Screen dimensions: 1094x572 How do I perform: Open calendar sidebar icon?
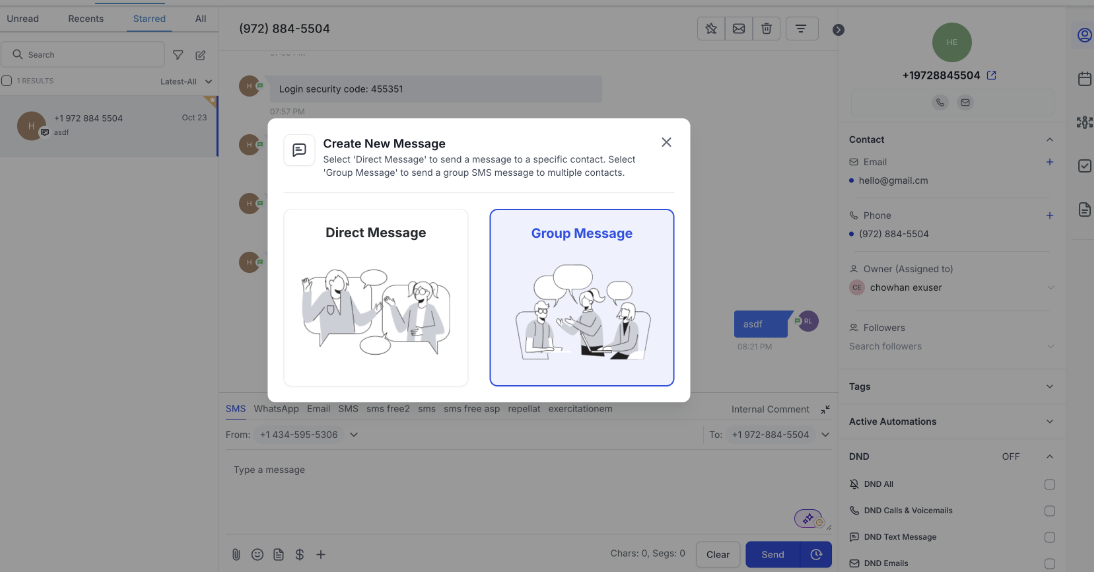point(1084,79)
